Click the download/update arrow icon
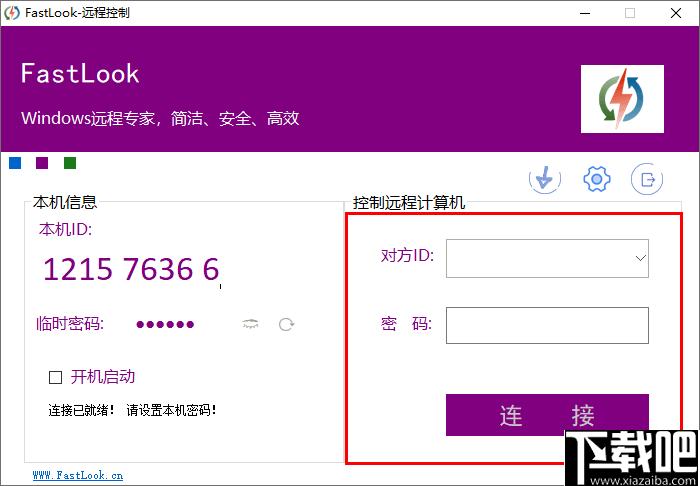This screenshot has height=486, width=700. (545, 179)
